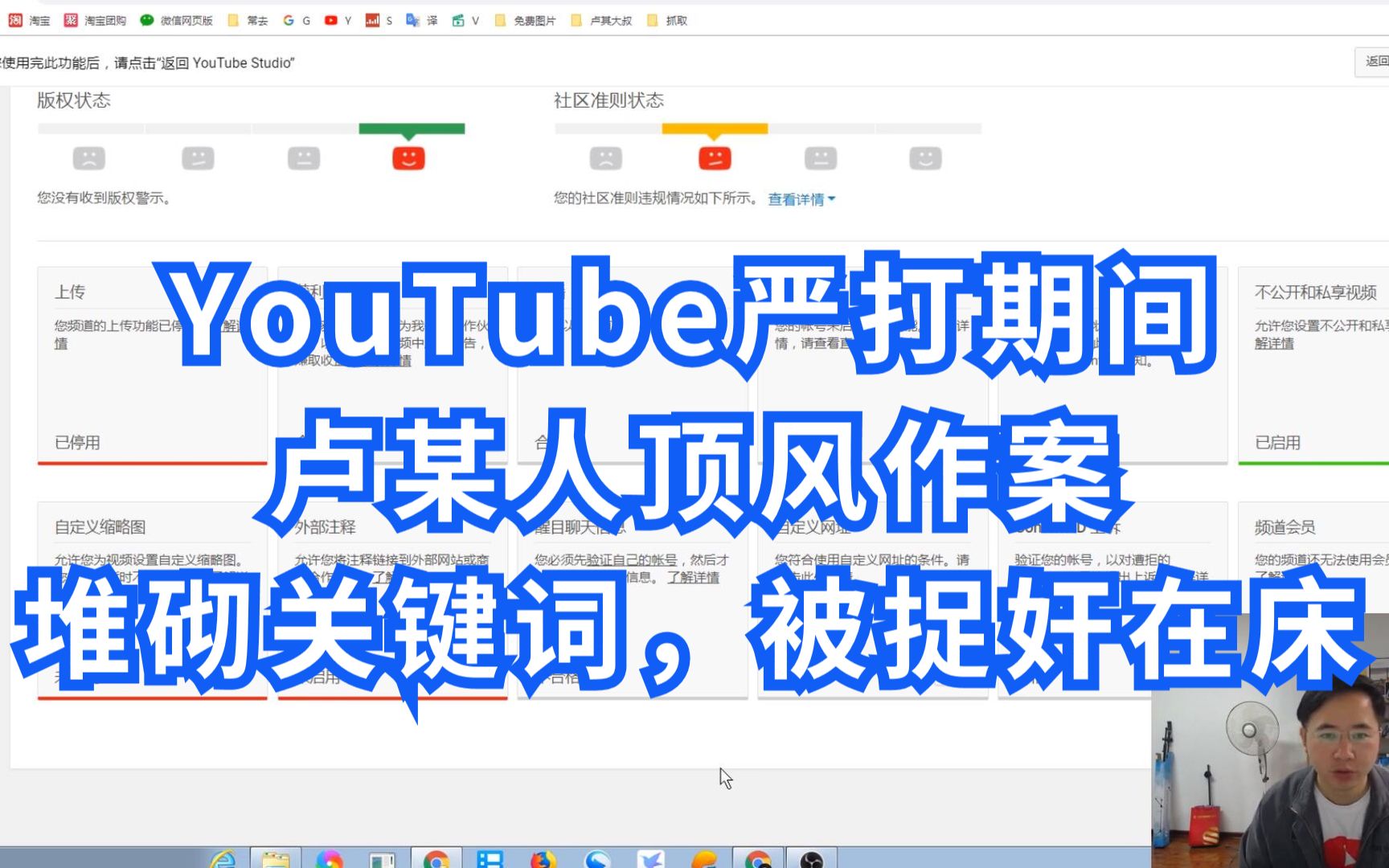Viewport: 1389px width, 868px height.
Task: Open the YouTube Y bookmark
Action: 338,20
